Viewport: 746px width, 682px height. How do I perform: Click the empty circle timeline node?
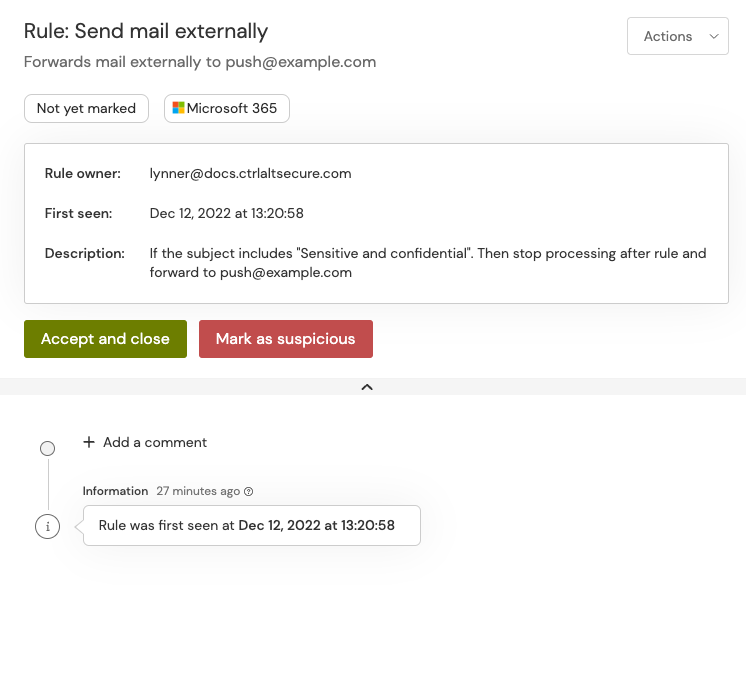(x=47, y=448)
